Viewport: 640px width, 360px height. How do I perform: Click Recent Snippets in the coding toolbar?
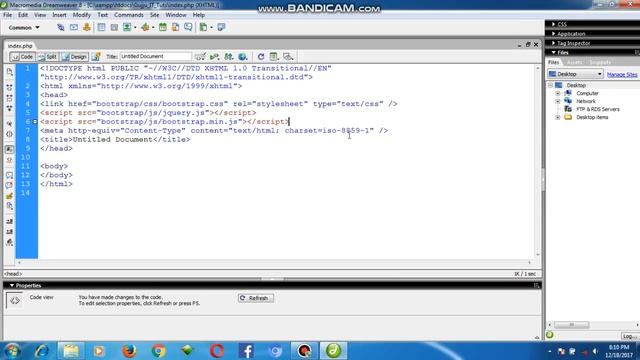pyautogui.click(x=9, y=207)
